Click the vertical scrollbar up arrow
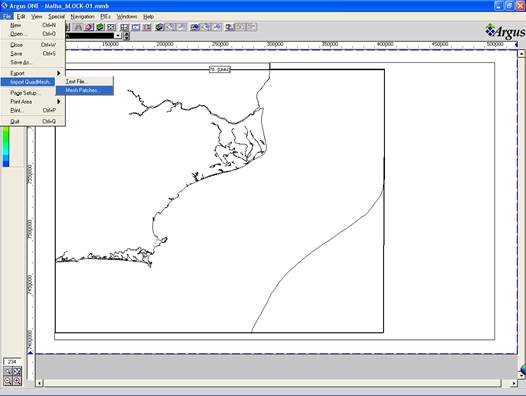Screen dimensions: 526x396 click(522, 53)
